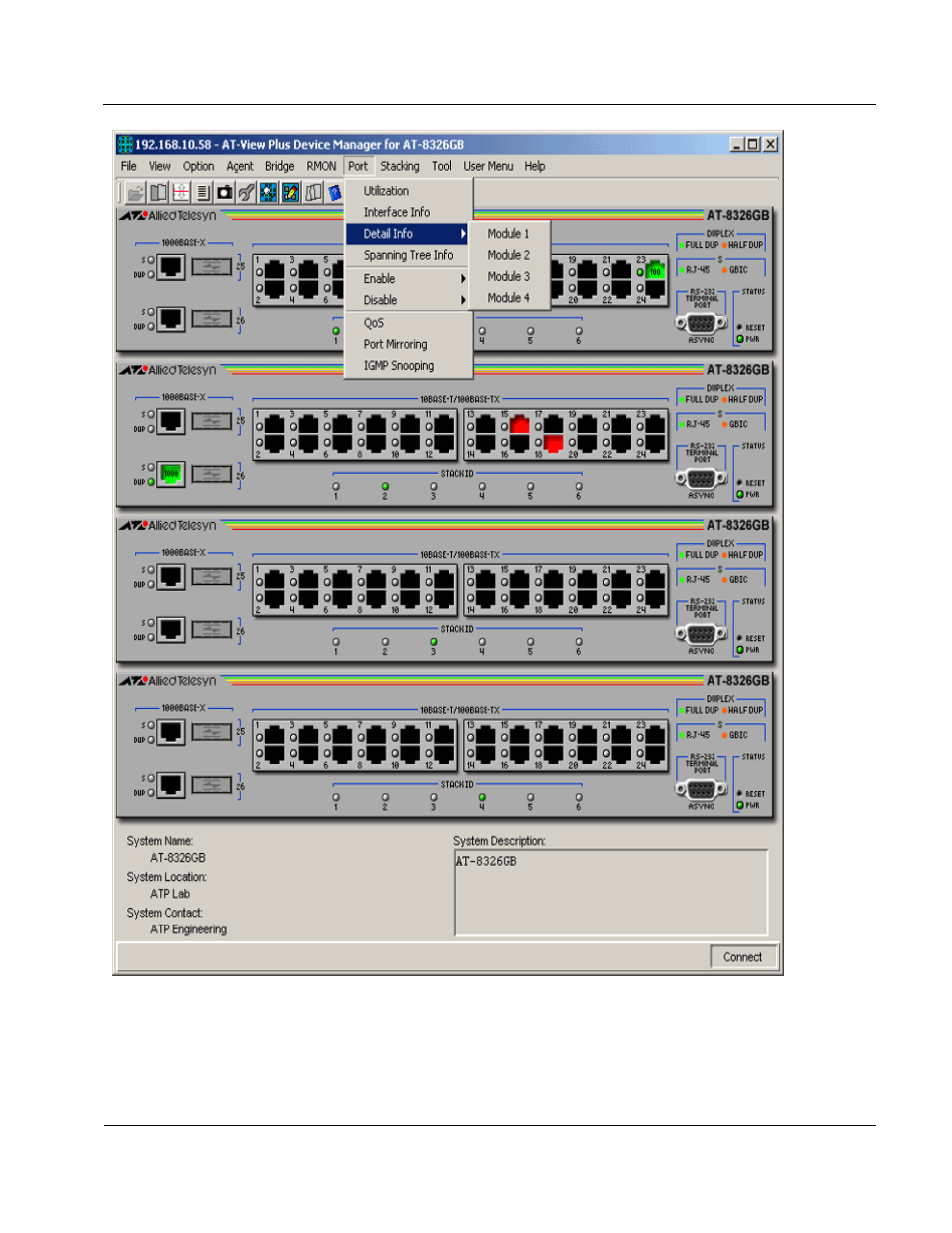This screenshot has width=952, height=1233.
Task: Select Module 1 in the Detail Info submenu
Action: click(511, 234)
